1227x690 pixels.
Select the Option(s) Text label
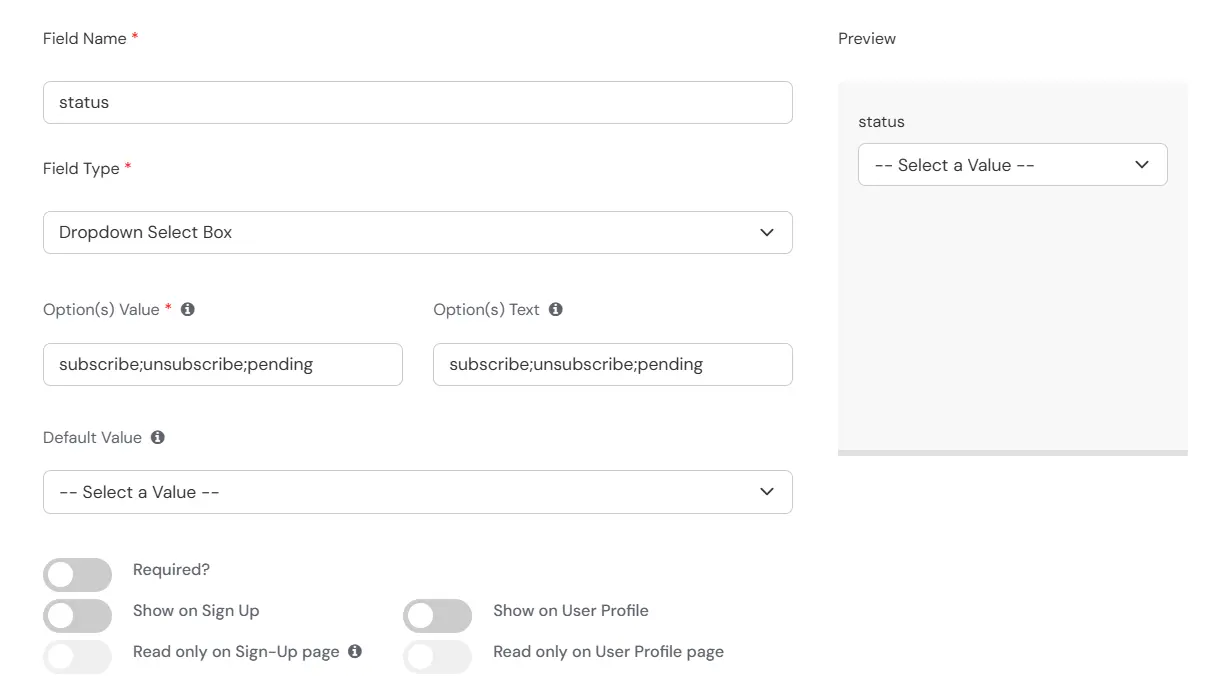[x=486, y=309]
